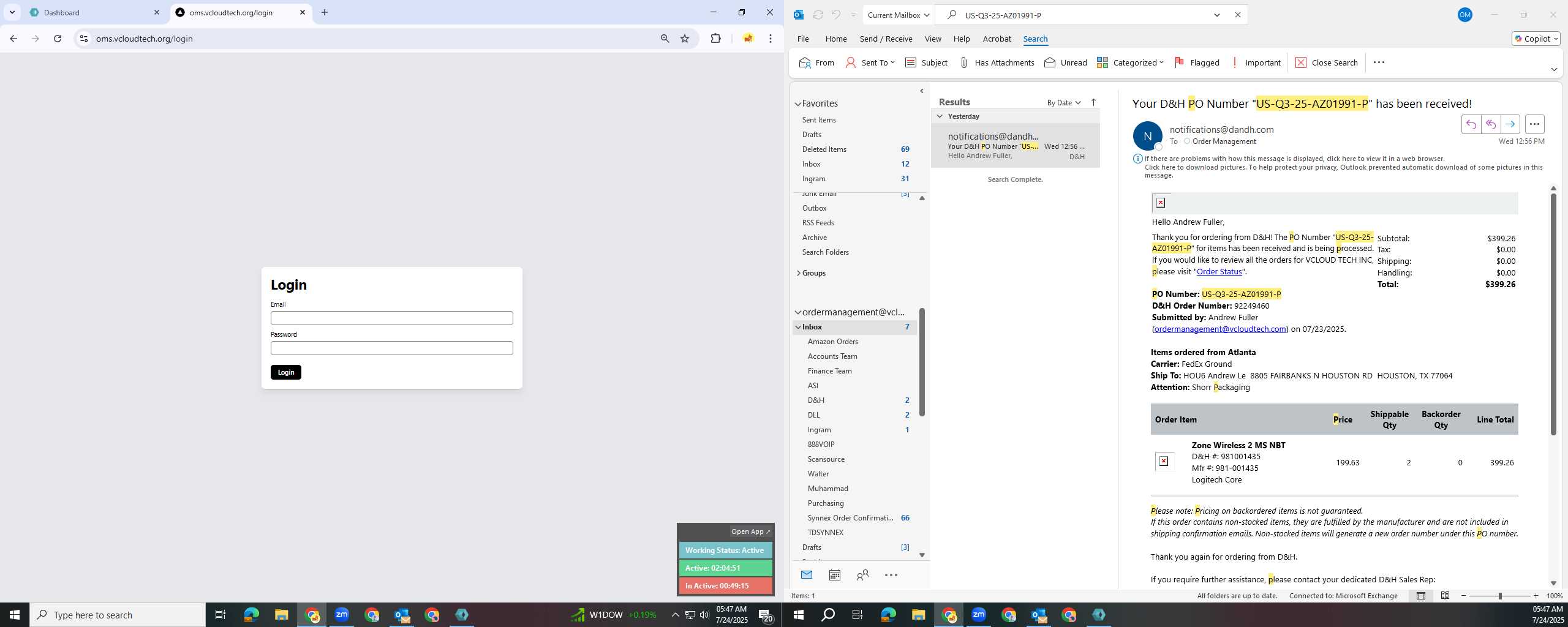
Task: Focus the Windows 'Type here to search' box
Action: pyautogui.click(x=118, y=615)
